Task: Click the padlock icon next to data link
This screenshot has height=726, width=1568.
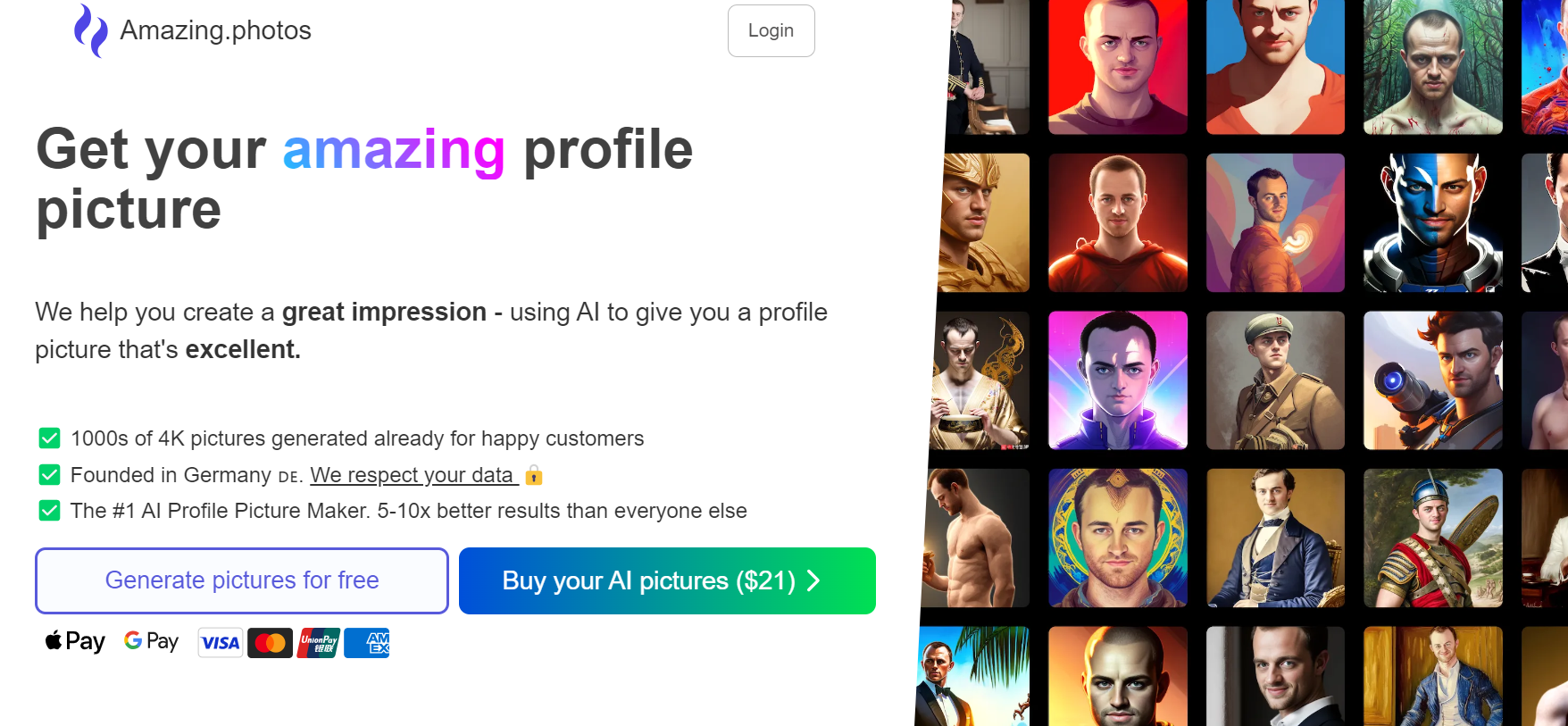Action: [533, 476]
